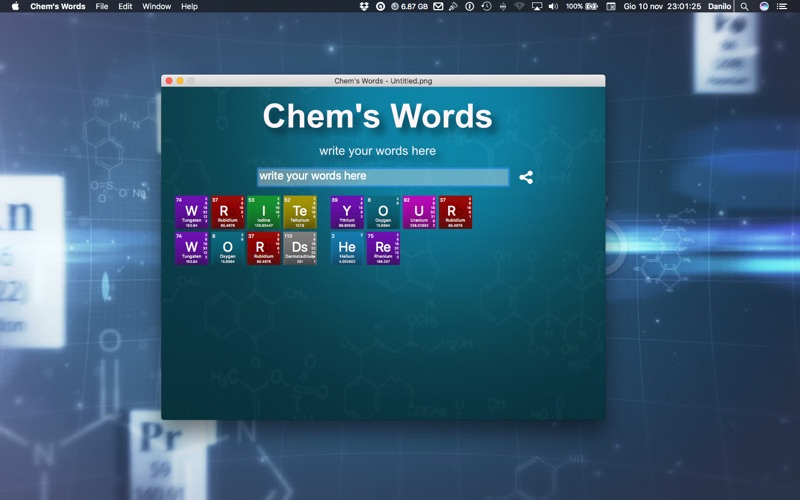Image resolution: width=800 pixels, height=500 pixels.
Task: Open the Time Machine menu bar icon
Action: 486,6
